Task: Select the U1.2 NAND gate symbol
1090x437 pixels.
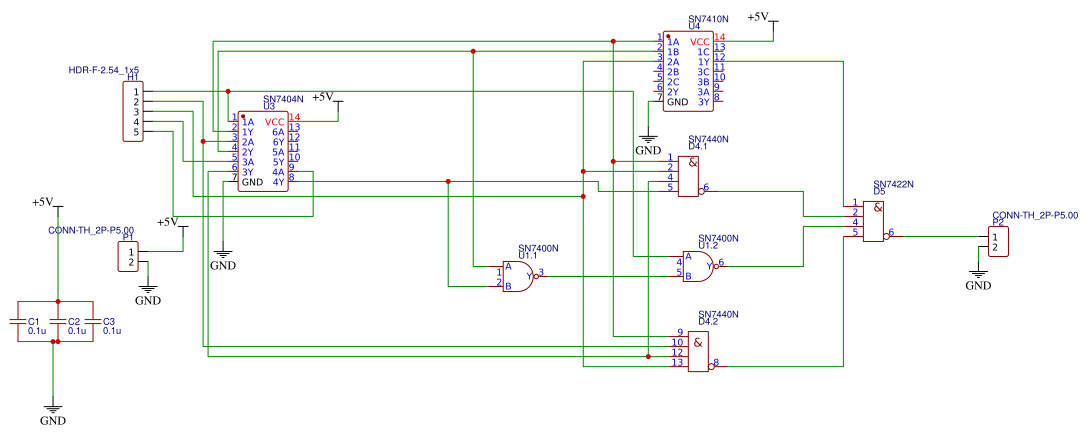Action: coord(699,266)
